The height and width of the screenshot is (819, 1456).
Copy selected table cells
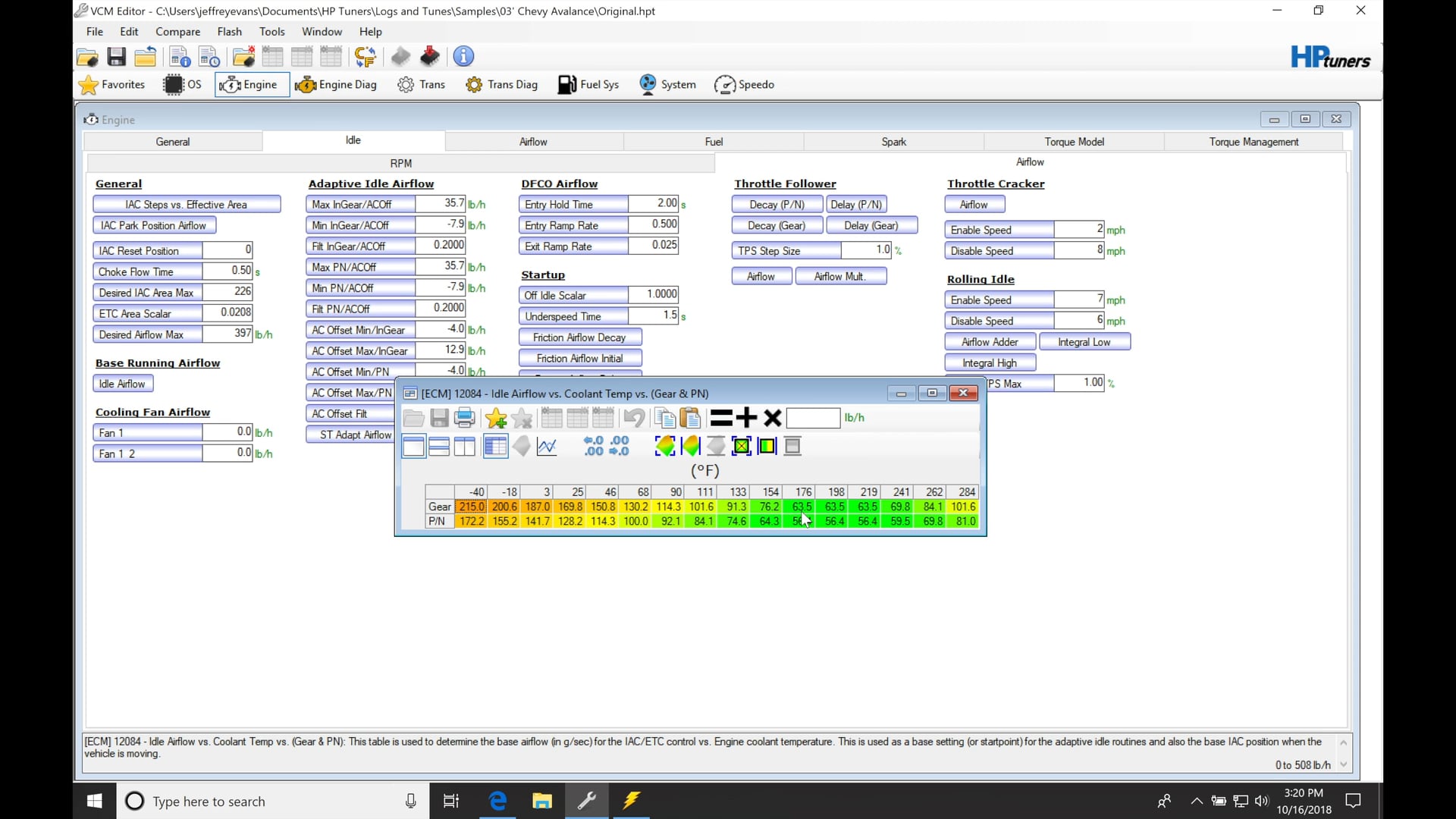click(x=665, y=418)
